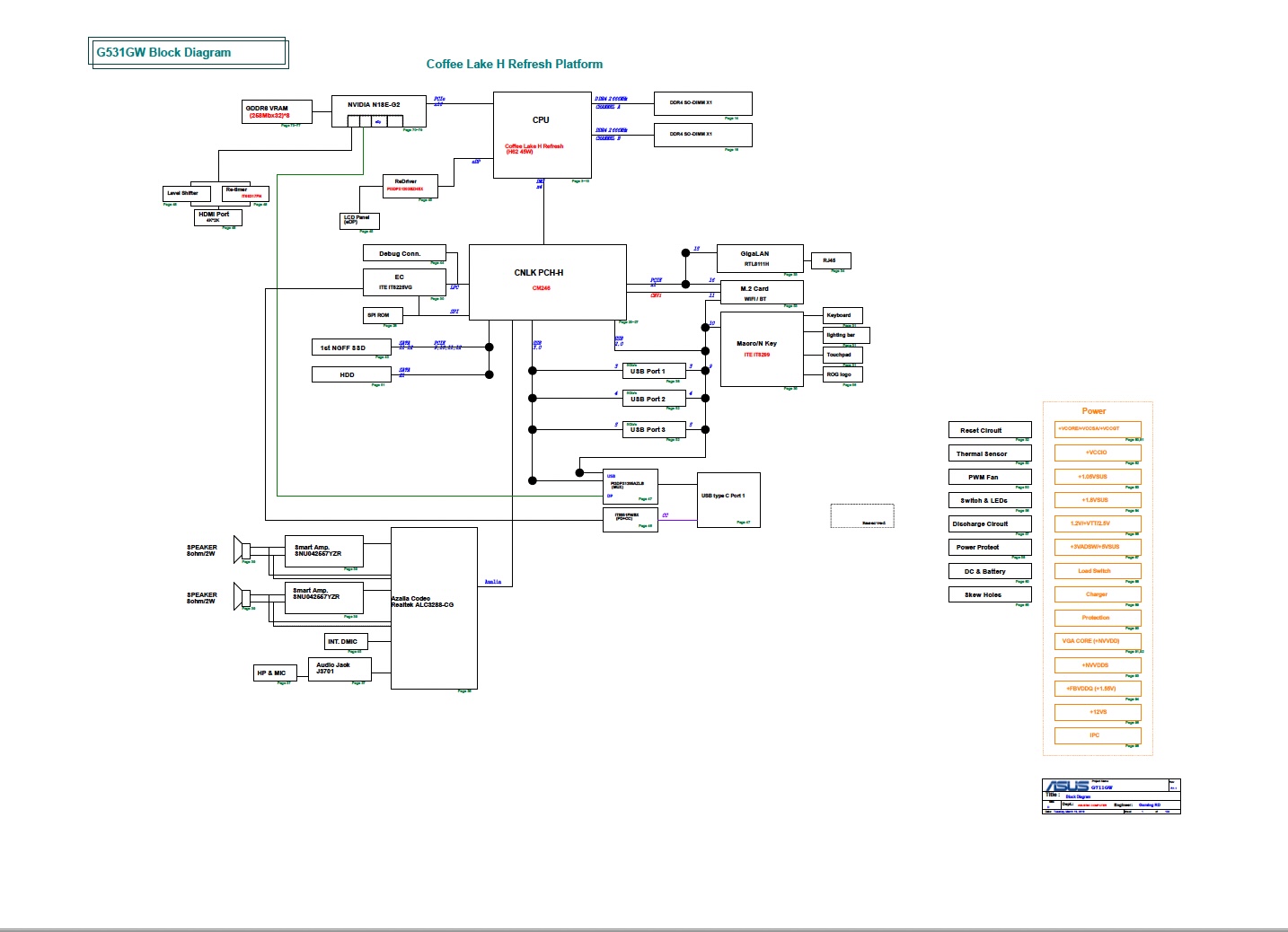The height and width of the screenshot is (932, 1288).
Task: Select the GDDR6 VRAM block
Action: pos(277,112)
